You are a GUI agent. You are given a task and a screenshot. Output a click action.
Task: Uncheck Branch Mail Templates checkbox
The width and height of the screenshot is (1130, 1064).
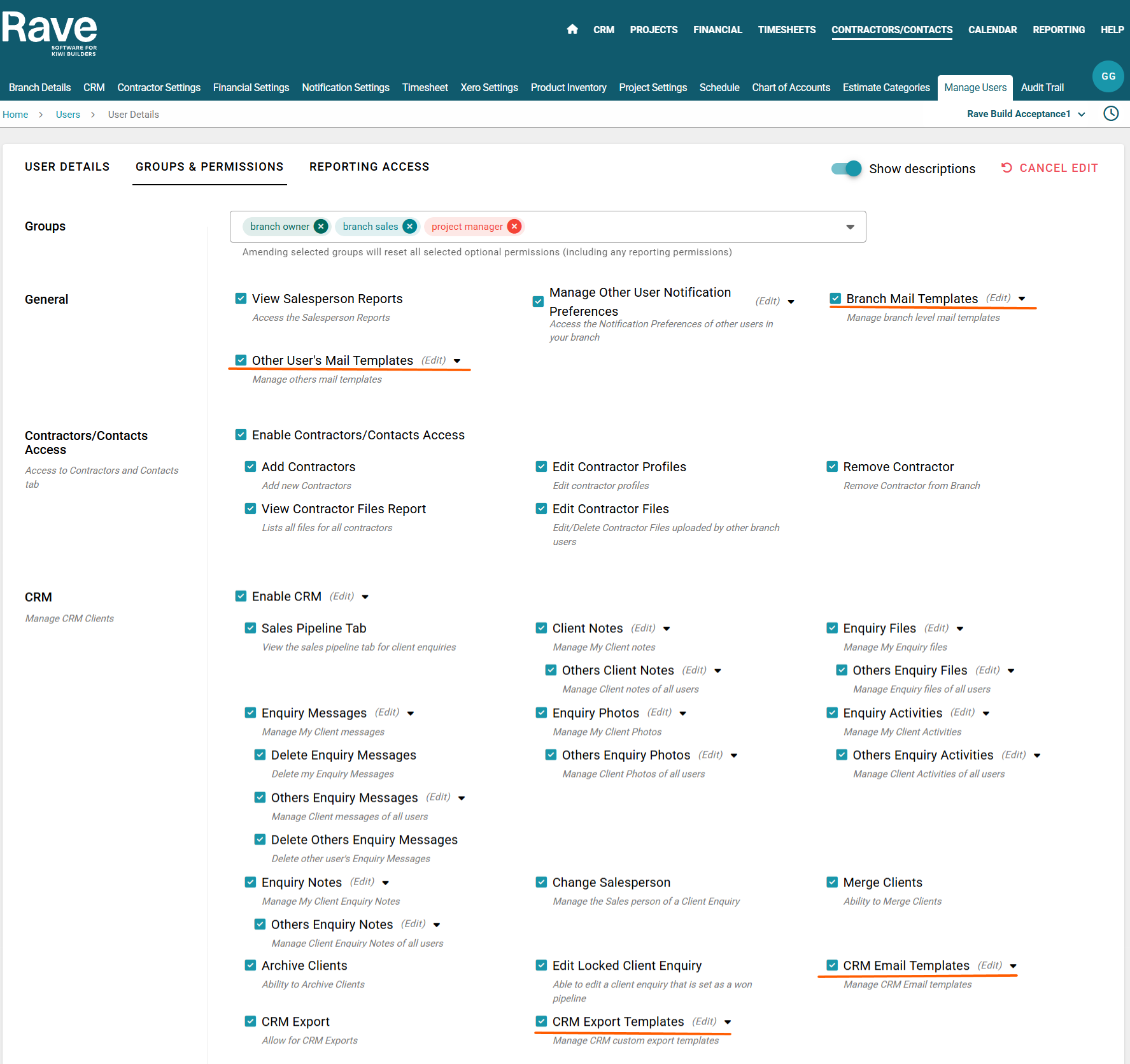pos(836,299)
